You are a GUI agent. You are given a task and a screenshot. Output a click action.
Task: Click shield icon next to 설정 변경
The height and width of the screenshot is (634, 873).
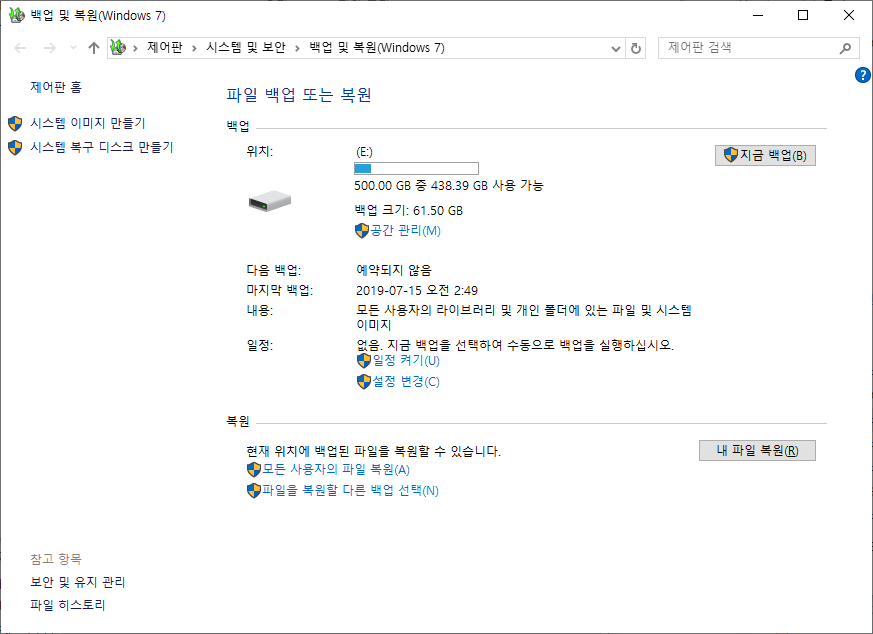pos(364,382)
